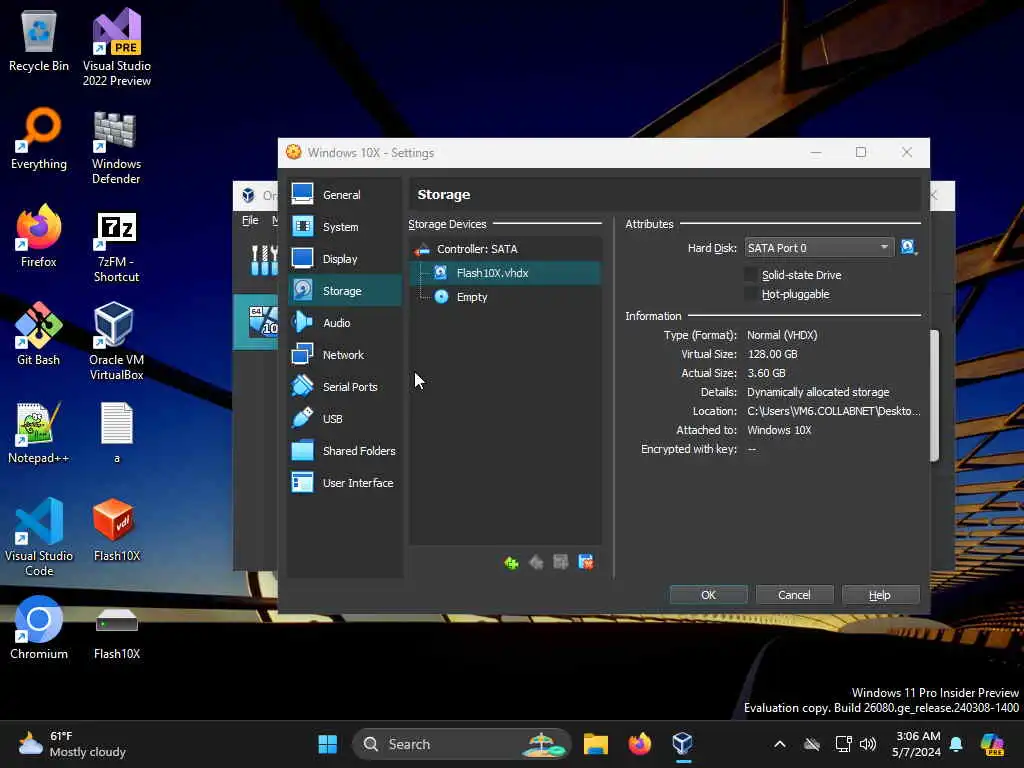This screenshot has width=1024, height=768.
Task: Click the disk Location path text
Action: 833,411
